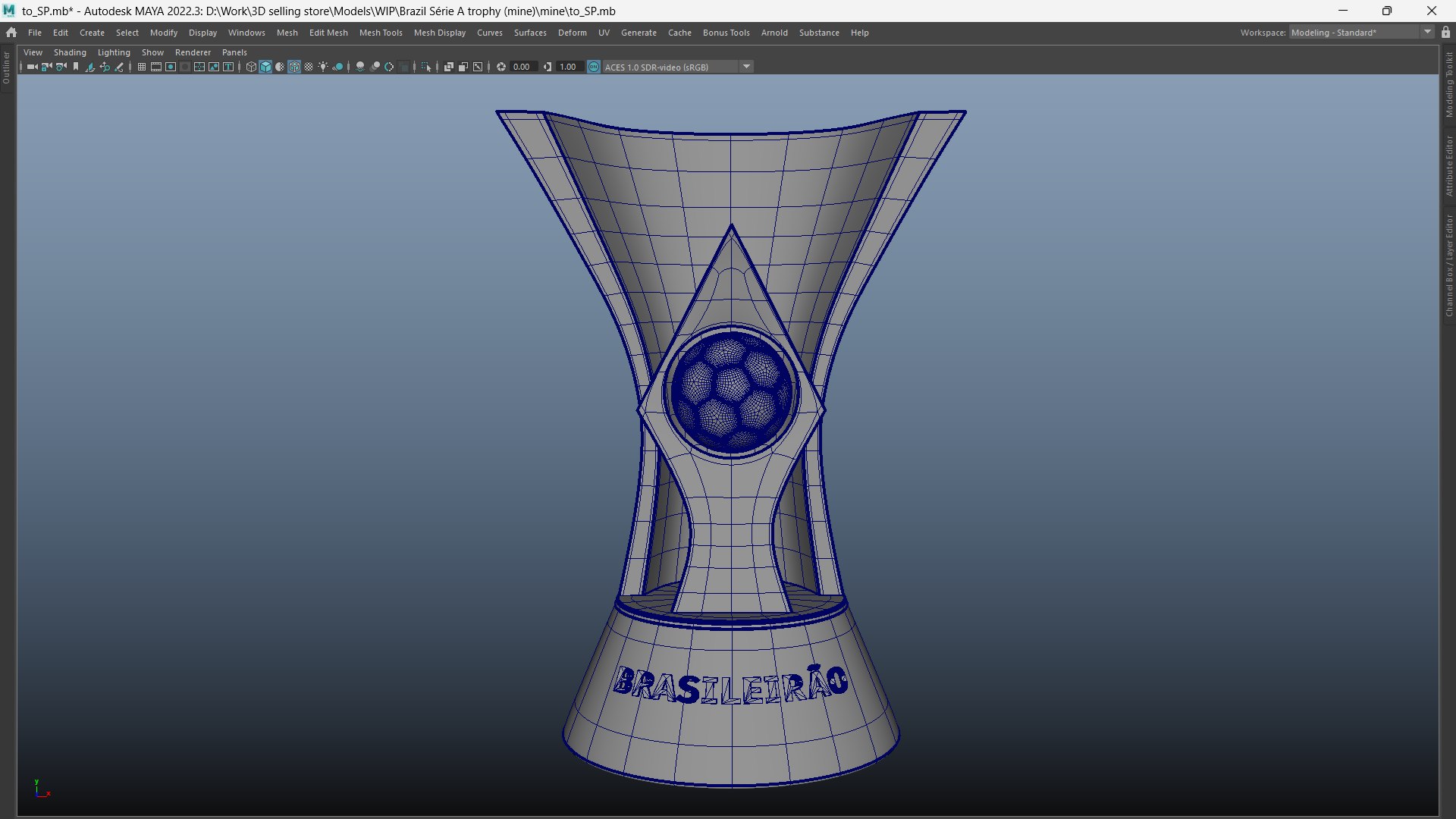Expand the Outliner side tab
The height and width of the screenshot is (819, 1456).
click(x=7, y=67)
